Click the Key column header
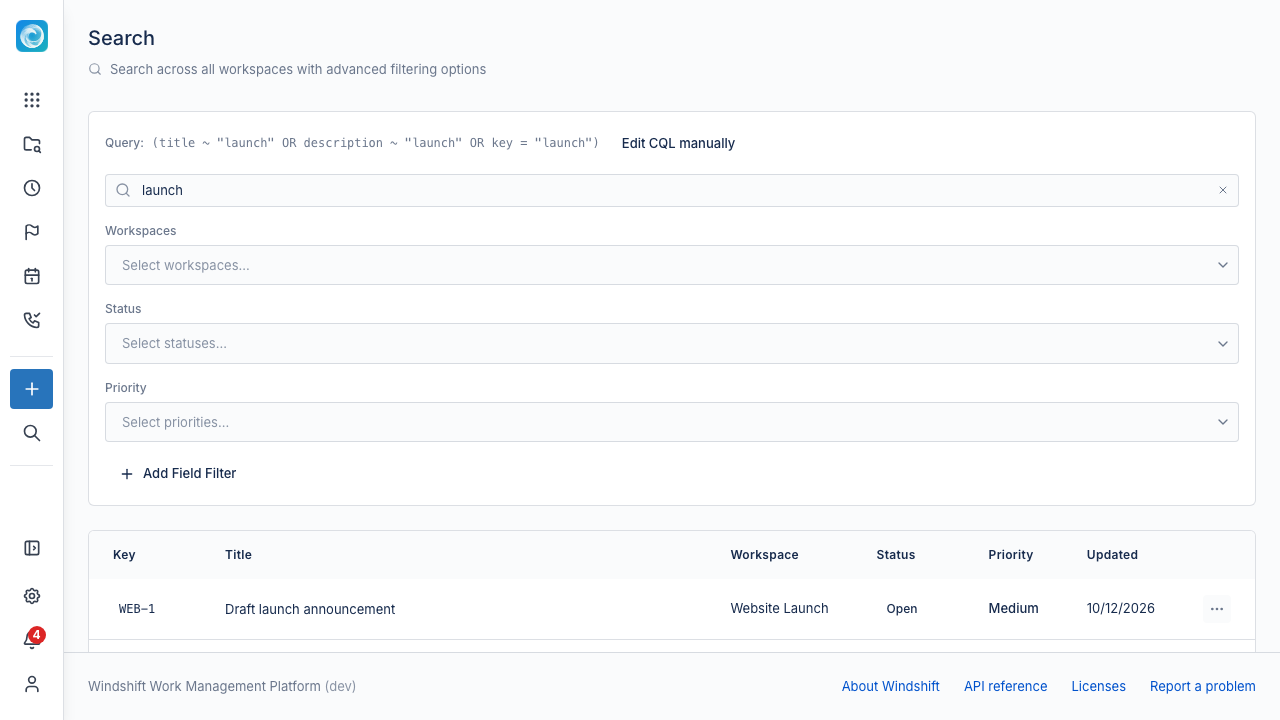The height and width of the screenshot is (720, 1280). (x=124, y=555)
